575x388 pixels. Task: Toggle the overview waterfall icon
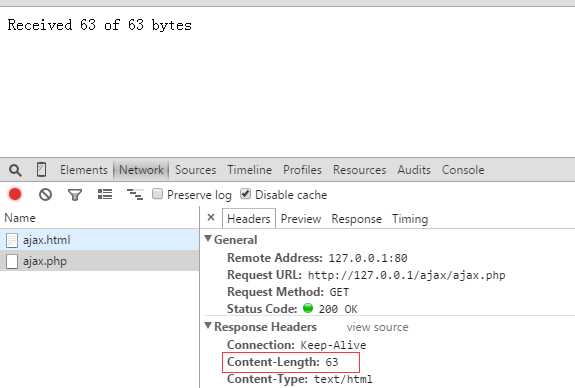(135, 194)
